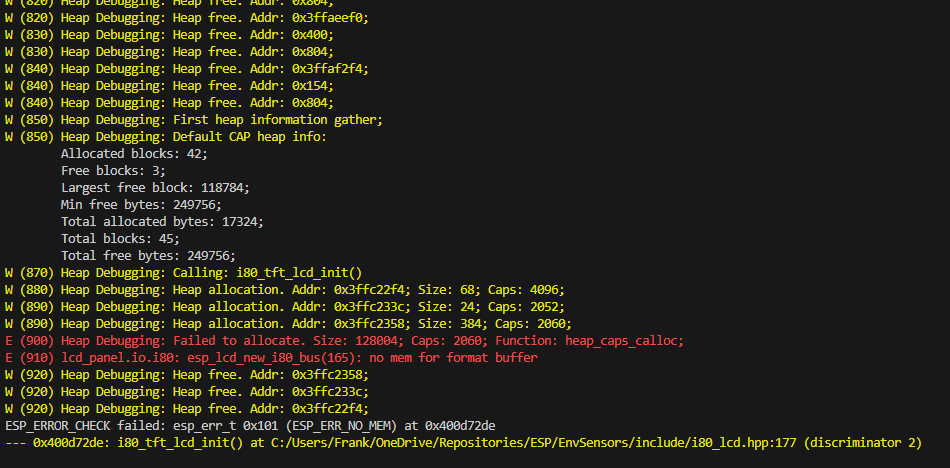Image resolution: width=950 pixels, height=468 pixels.
Task: Click the heap free line for 0x3ffaf2f4
Action: (x=187, y=69)
